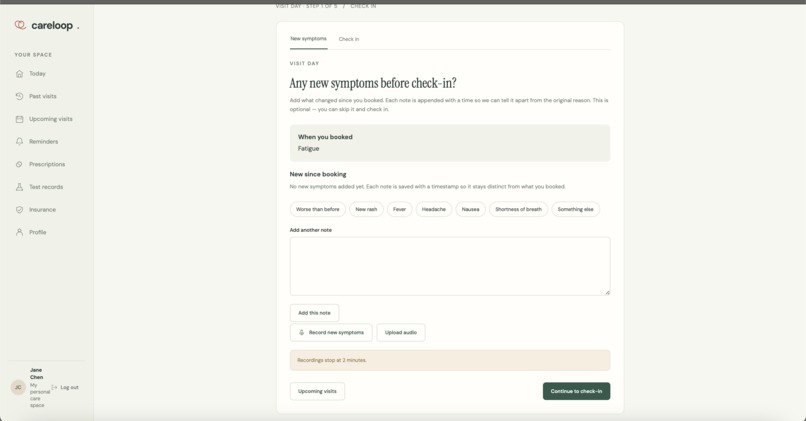Click the microphone icon on Record button
Viewport: 806px width, 421px height.
[x=302, y=333]
